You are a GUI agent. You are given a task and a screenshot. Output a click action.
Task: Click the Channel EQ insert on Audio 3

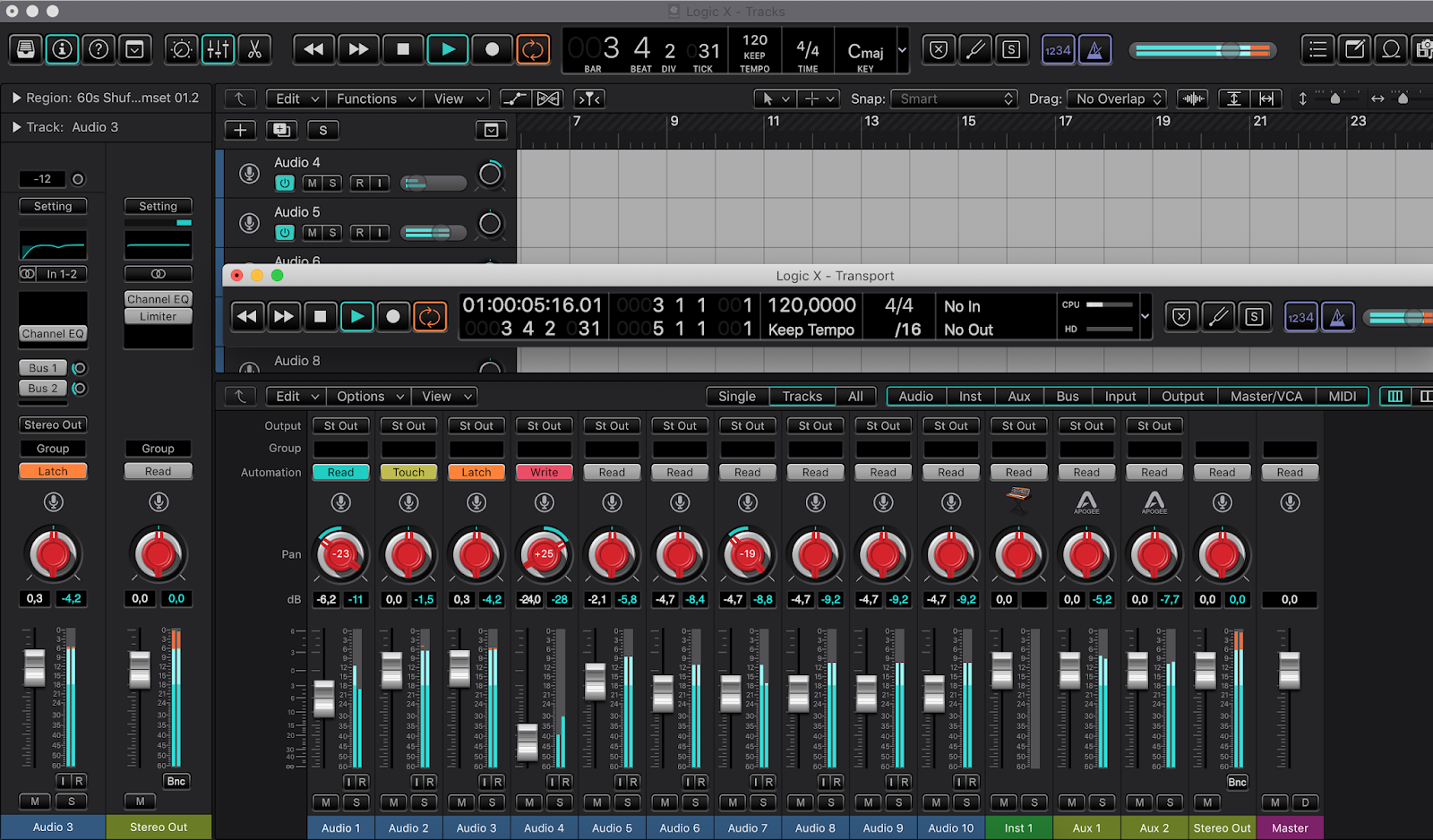coord(54,334)
